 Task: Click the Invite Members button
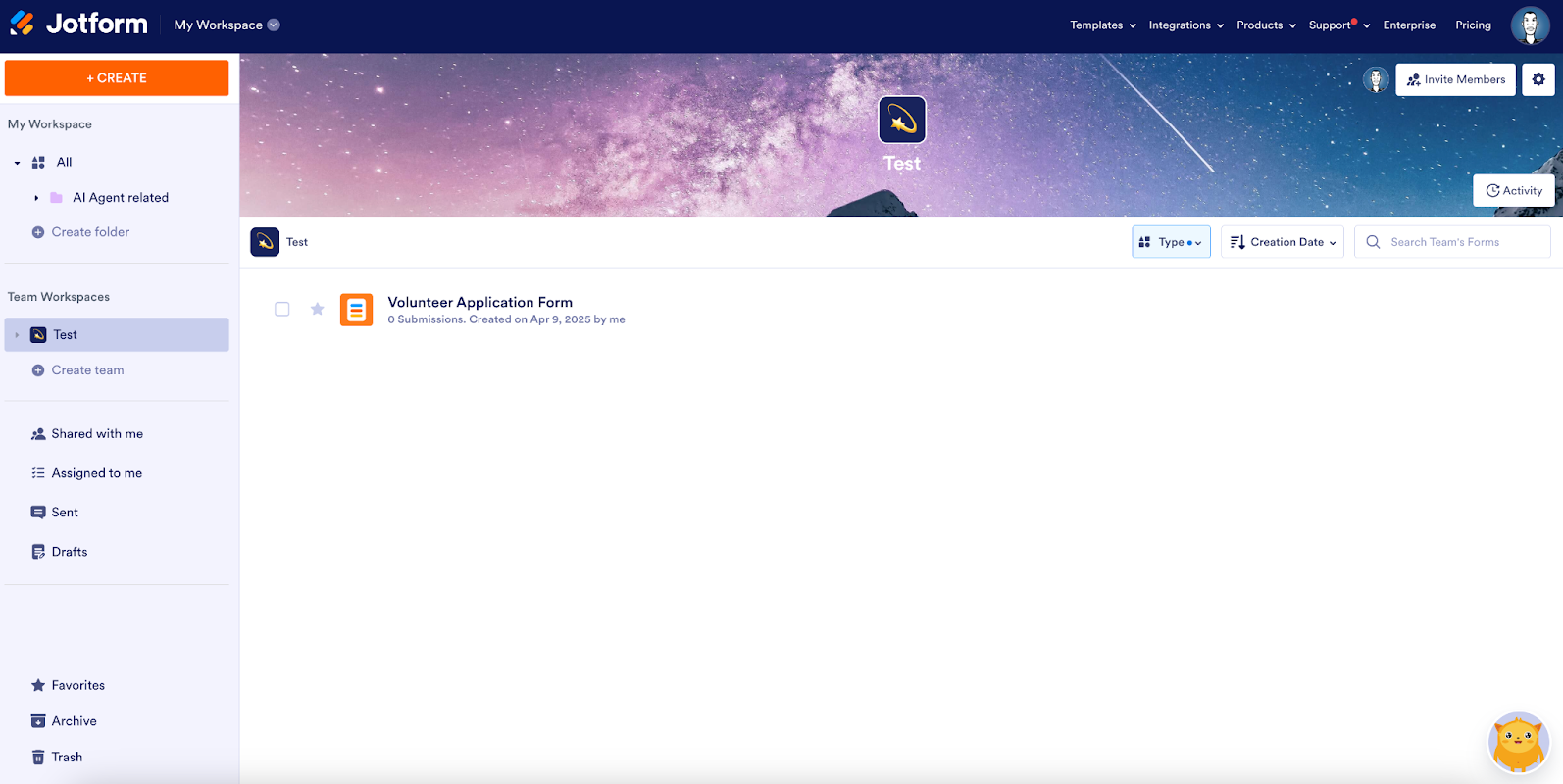coord(1456,79)
